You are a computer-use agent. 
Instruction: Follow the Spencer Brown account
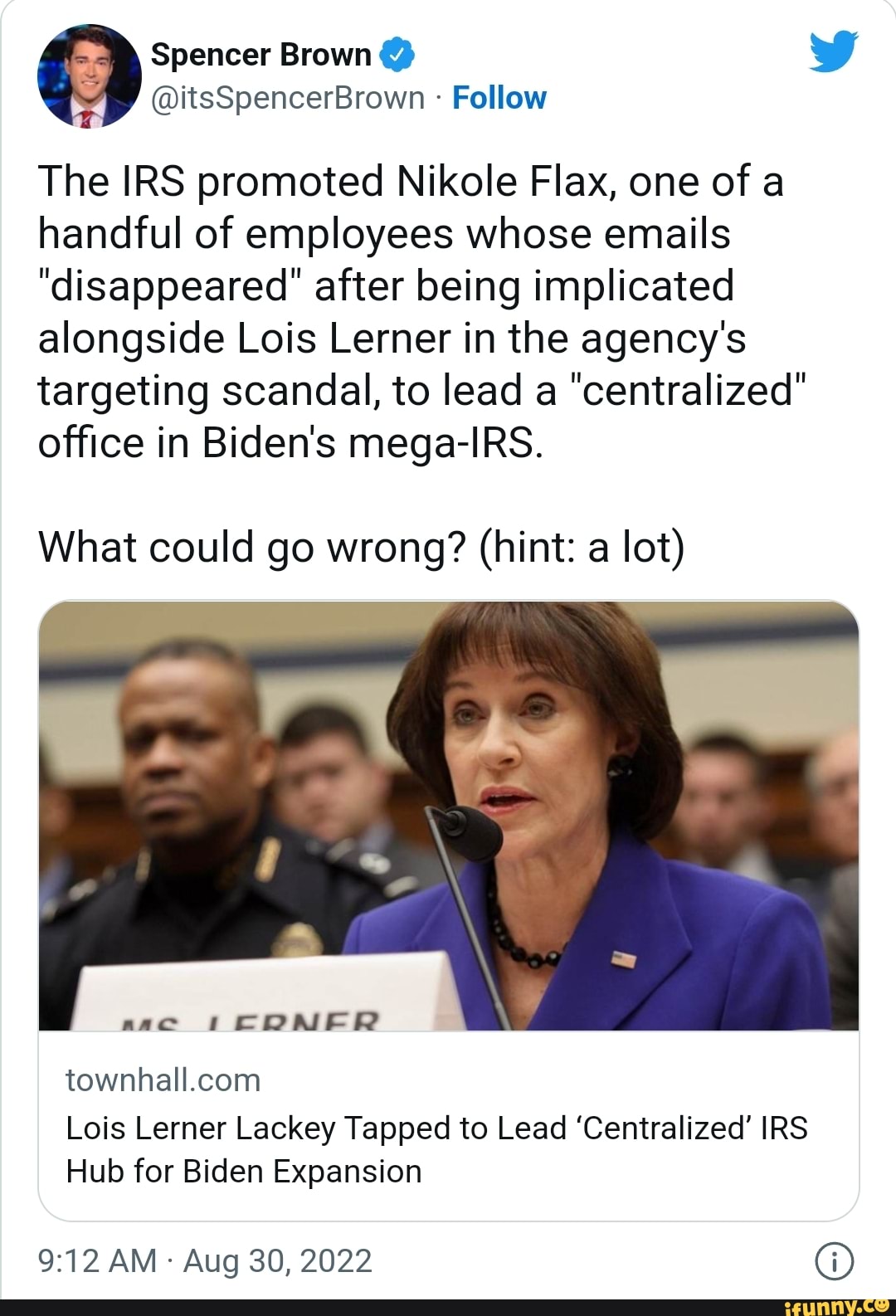[499, 98]
